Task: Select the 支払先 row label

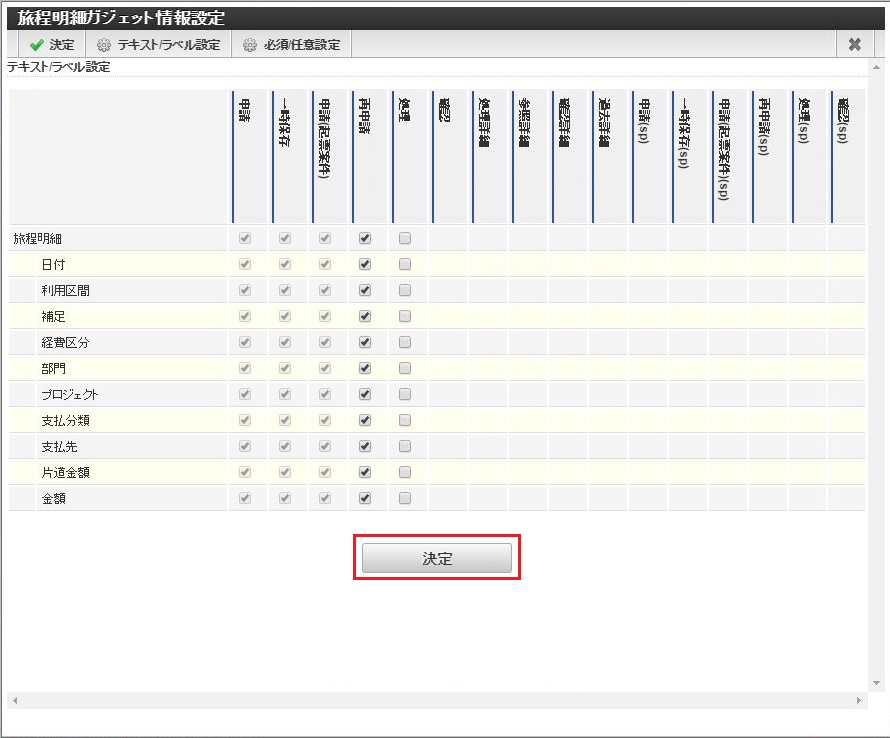Action: point(59,447)
